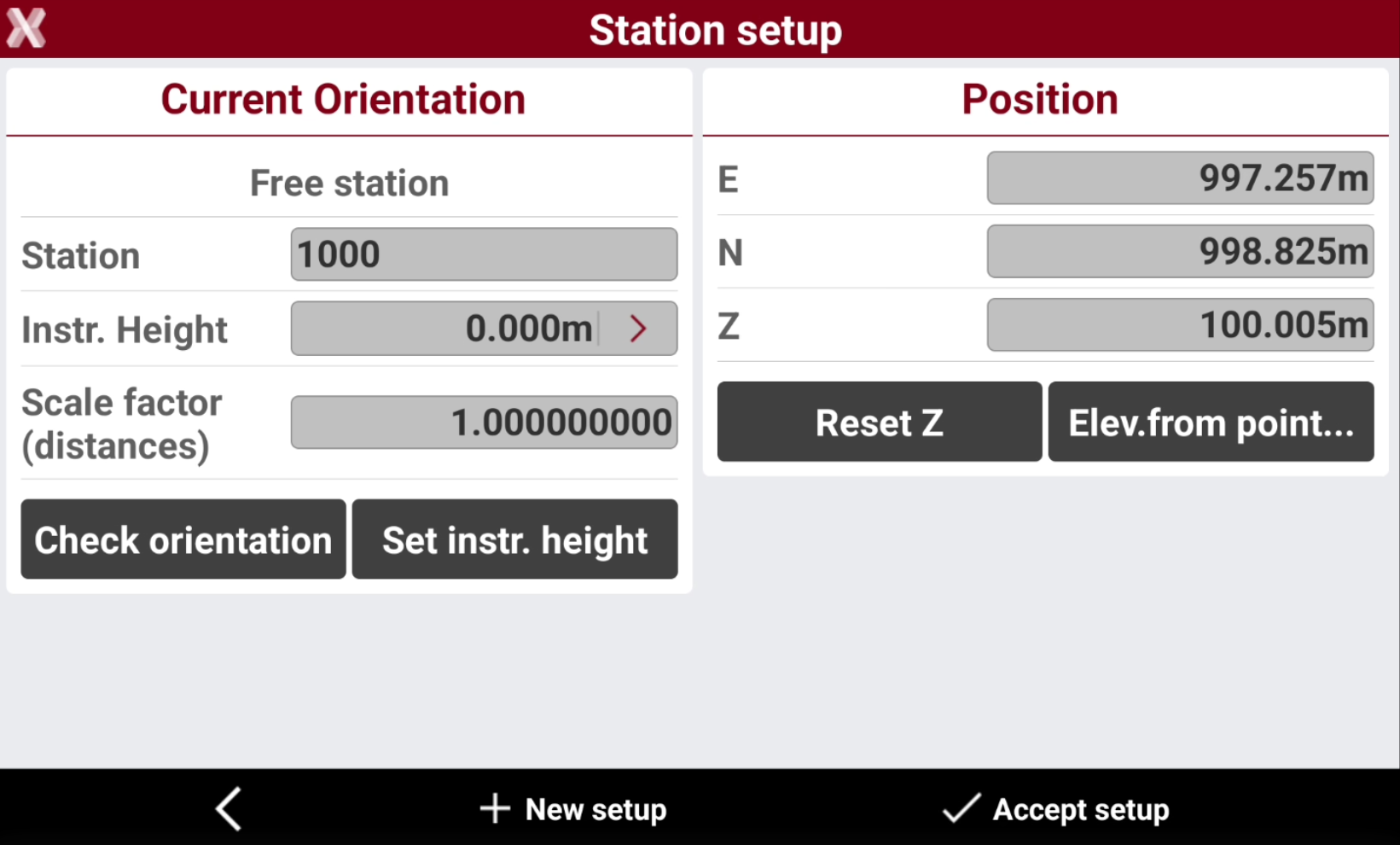This screenshot has width=1400, height=845.
Task: Click the X logo icon in title bar
Action: pos(26,28)
